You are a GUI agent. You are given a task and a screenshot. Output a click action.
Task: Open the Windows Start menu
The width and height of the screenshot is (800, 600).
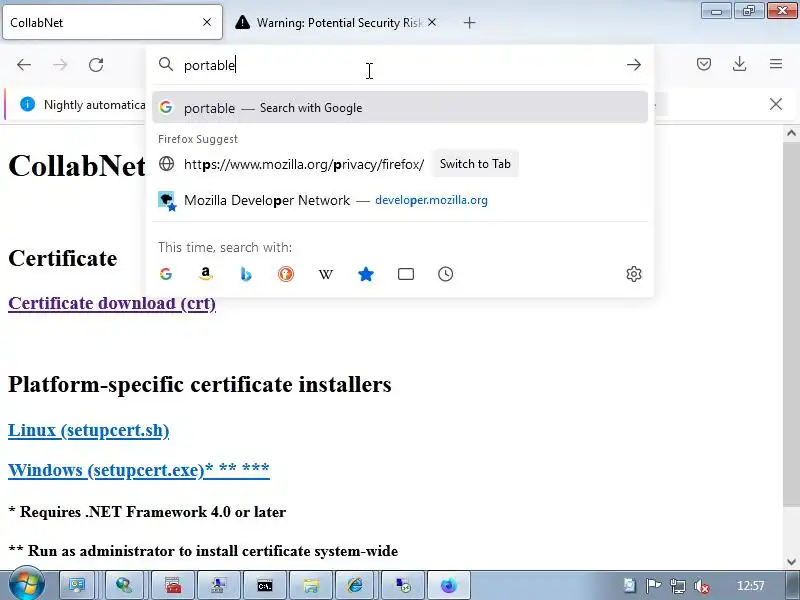click(x=27, y=584)
